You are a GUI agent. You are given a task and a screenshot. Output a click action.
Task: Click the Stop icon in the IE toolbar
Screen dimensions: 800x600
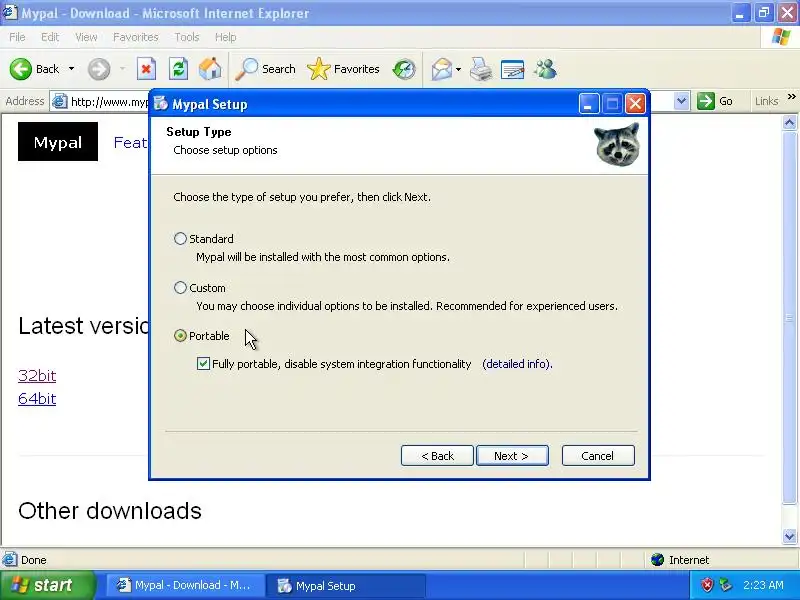click(146, 69)
